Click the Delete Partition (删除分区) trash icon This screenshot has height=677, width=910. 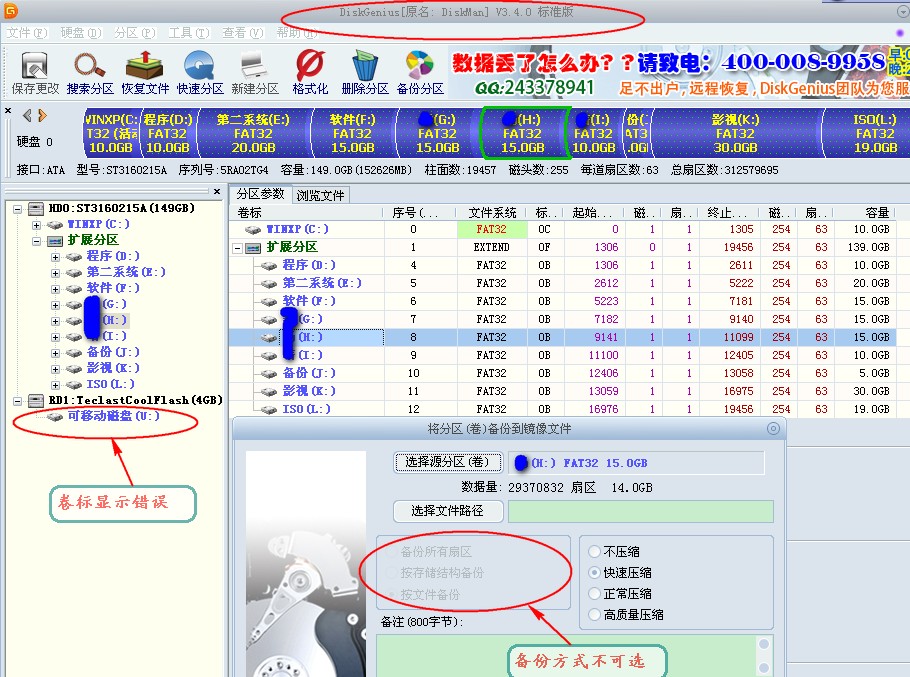(365, 73)
